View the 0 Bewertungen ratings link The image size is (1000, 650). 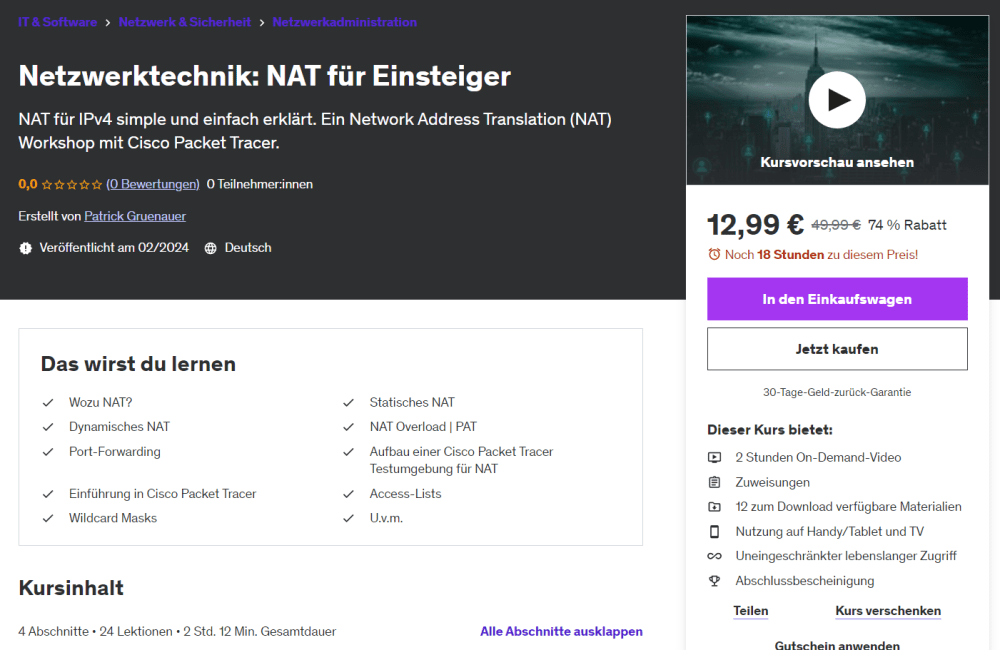(x=153, y=184)
